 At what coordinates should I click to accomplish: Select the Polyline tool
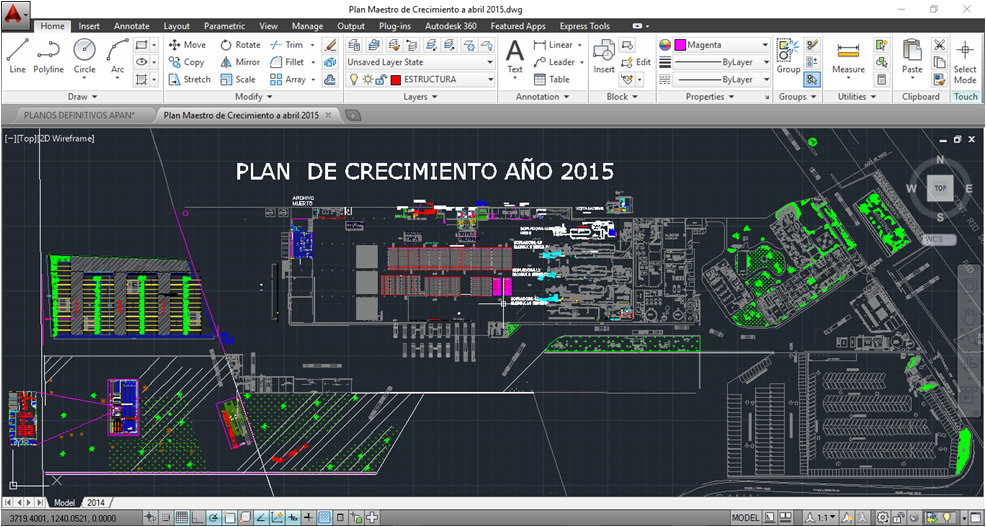click(x=48, y=54)
